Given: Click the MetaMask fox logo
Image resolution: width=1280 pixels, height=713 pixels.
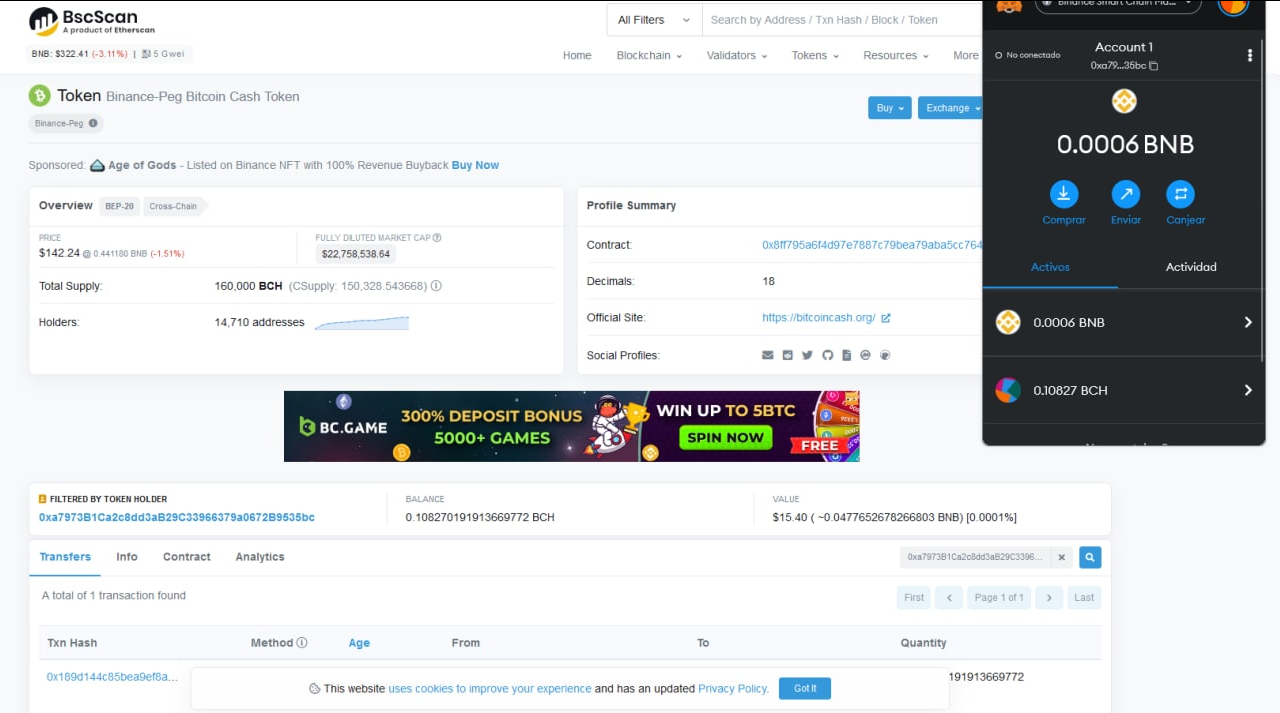Looking at the screenshot, I should click(1009, 8).
